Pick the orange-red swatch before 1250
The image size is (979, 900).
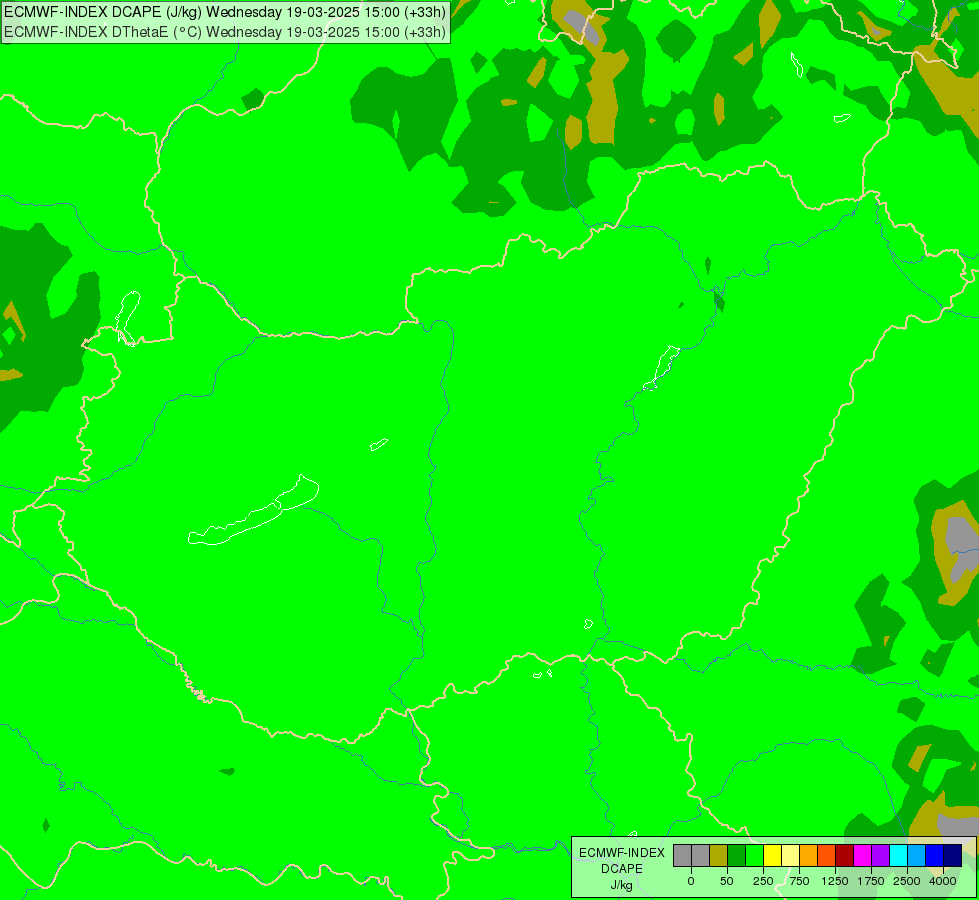pyautogui.click(x=827, y=856)
